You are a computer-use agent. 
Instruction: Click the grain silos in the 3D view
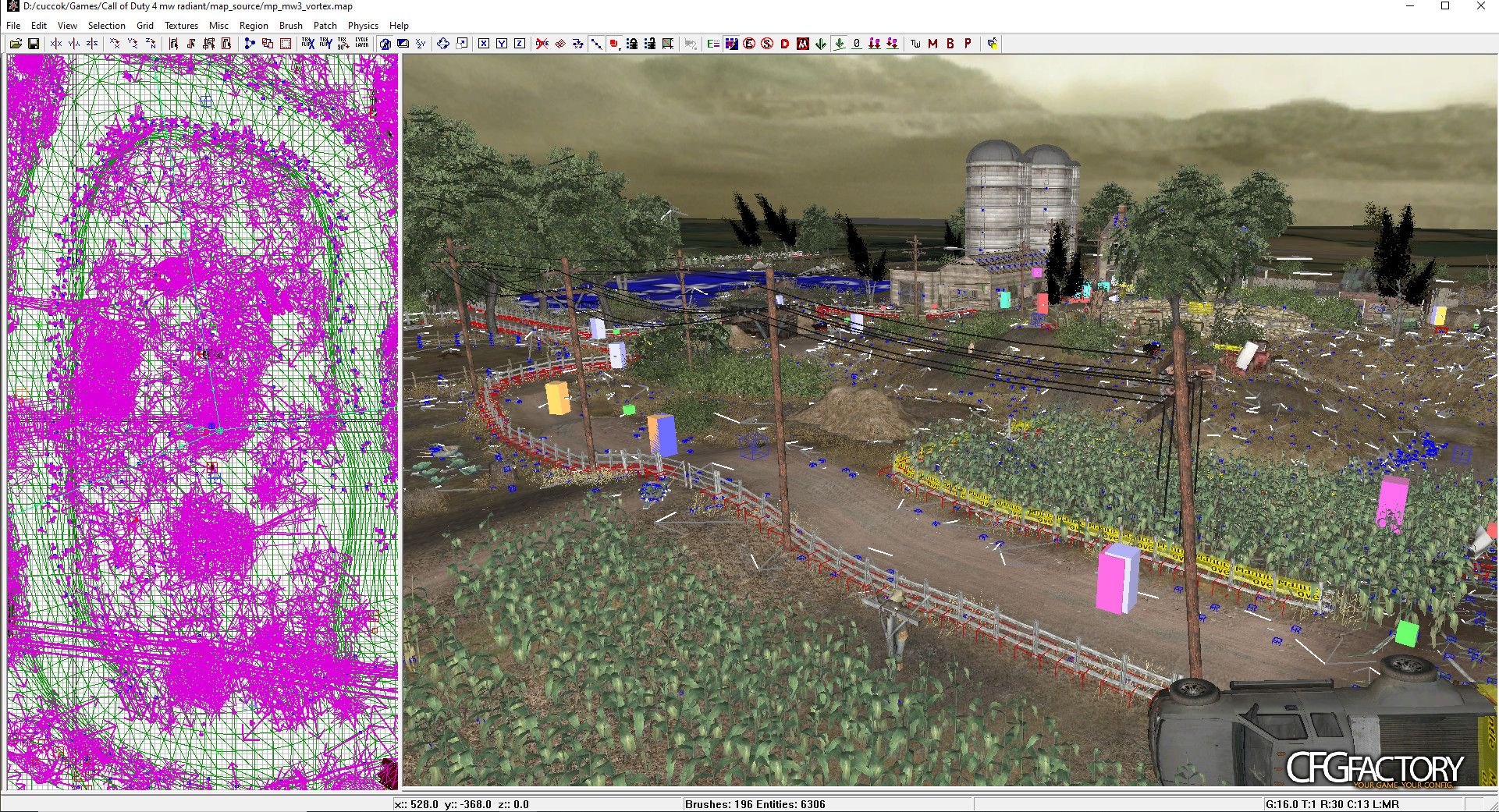point(1021,199)
